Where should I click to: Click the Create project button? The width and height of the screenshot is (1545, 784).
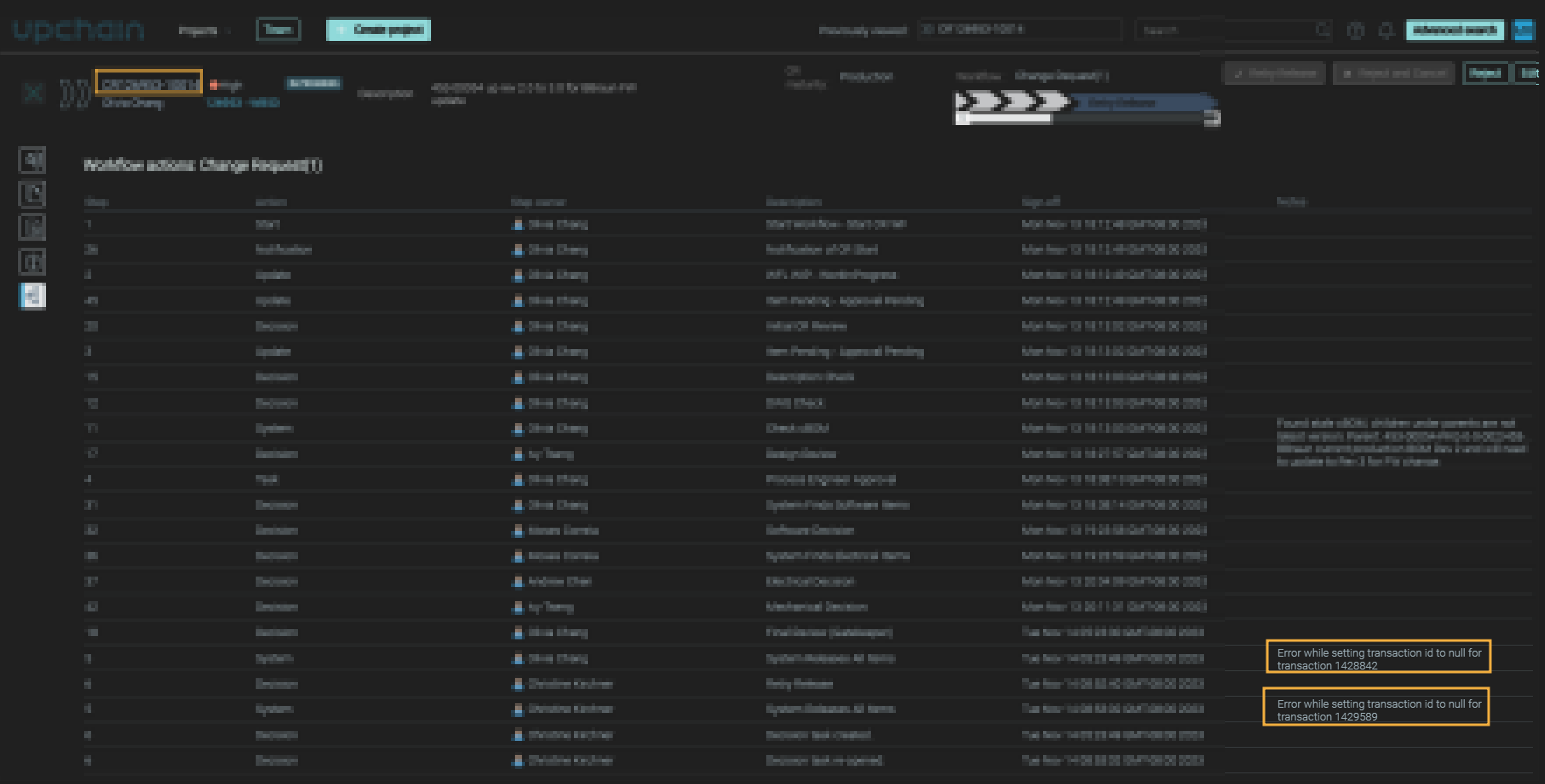point(378,30)
